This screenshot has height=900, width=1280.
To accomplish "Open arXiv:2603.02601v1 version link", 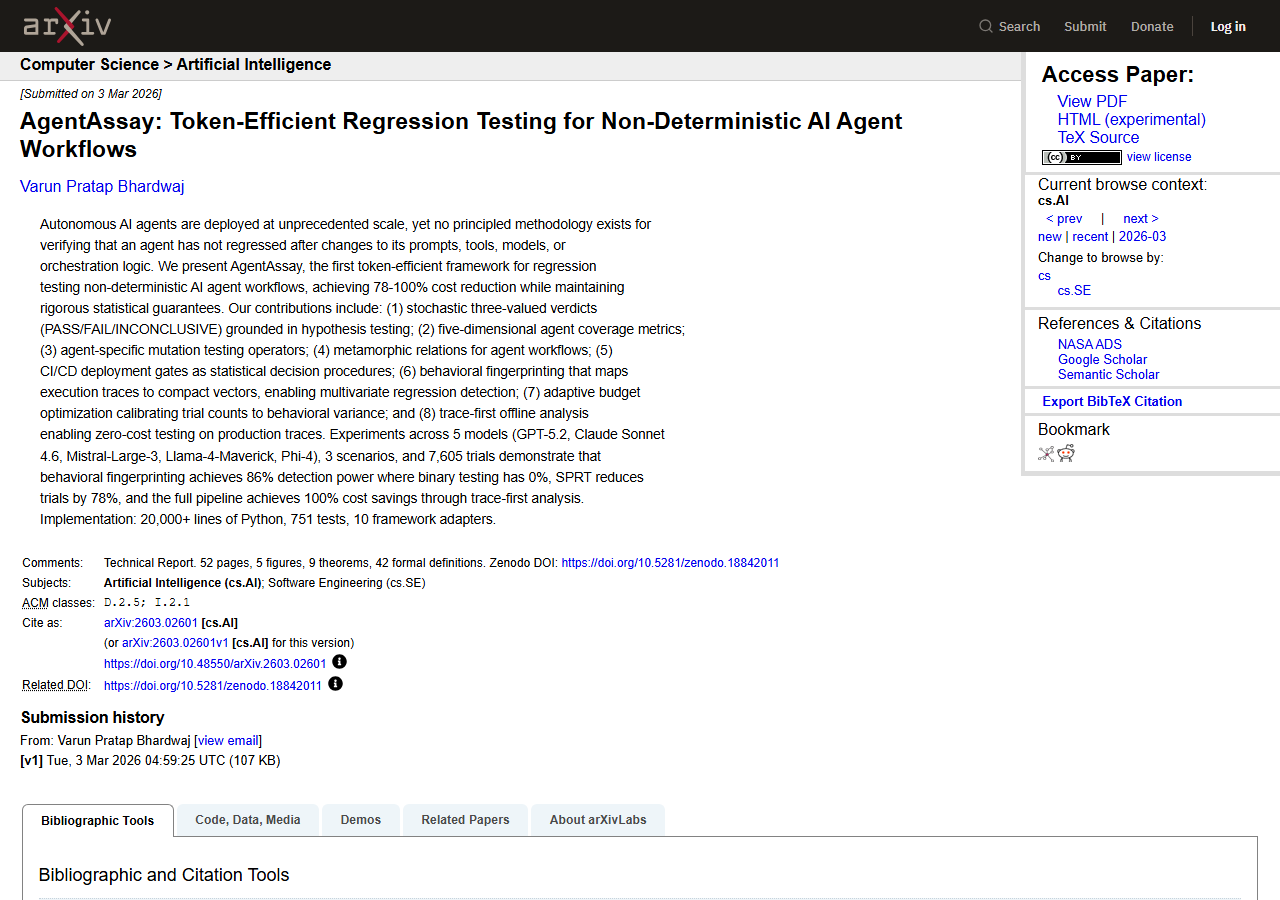I will point(175,643).
